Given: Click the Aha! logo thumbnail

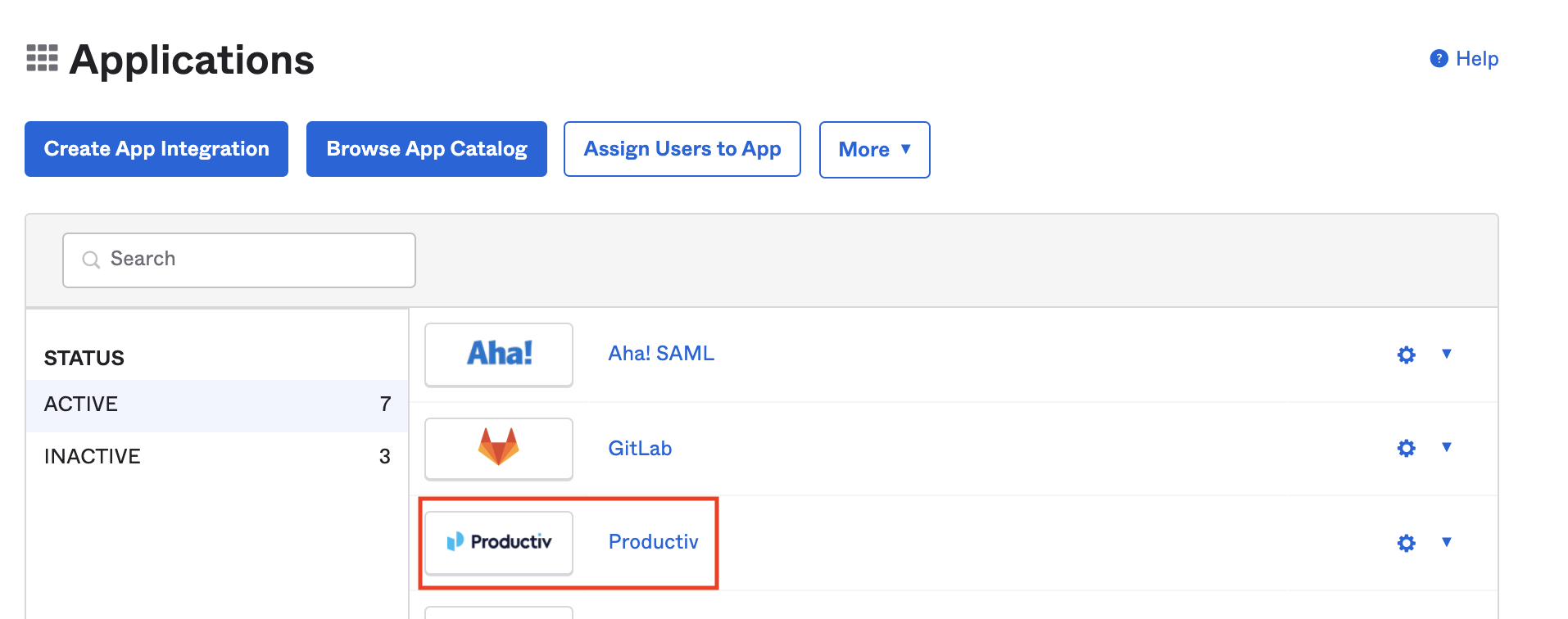Looking at the screenshot, I should pyautogui.click(x=499, y=354).
